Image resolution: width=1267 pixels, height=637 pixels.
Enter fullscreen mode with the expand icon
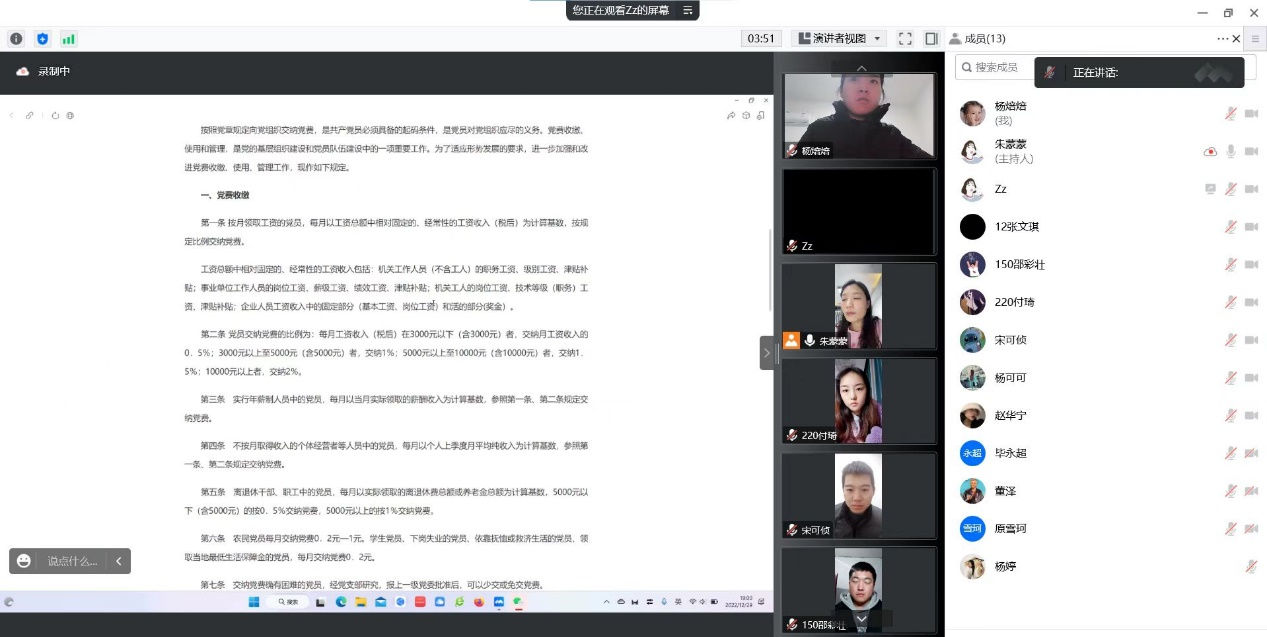tap(905, 39)
